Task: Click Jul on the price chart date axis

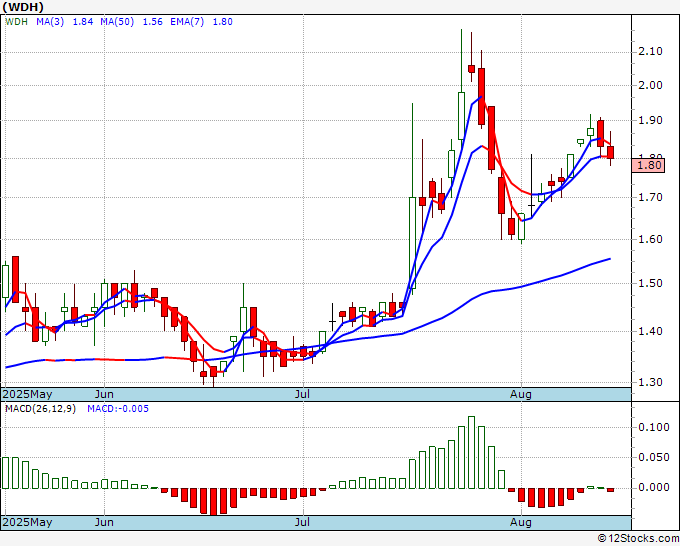Action: click(302, 394)
